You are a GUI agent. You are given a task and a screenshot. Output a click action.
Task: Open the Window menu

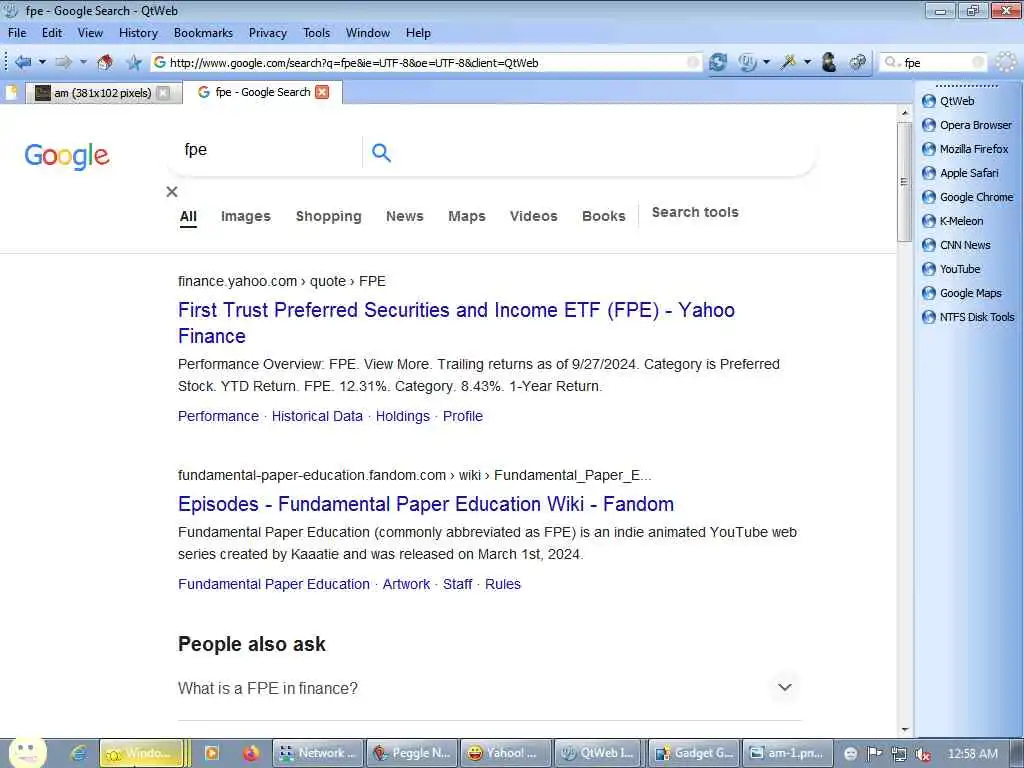(x=368, y=33)
